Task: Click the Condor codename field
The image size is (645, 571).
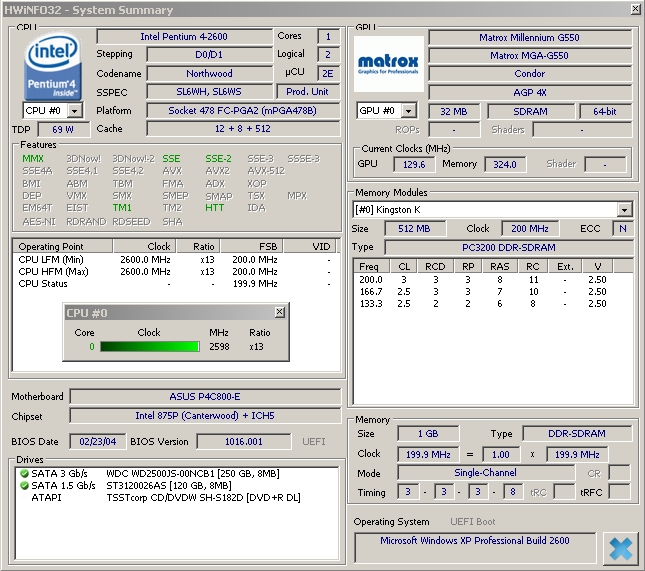Action: tap(530, 74)
